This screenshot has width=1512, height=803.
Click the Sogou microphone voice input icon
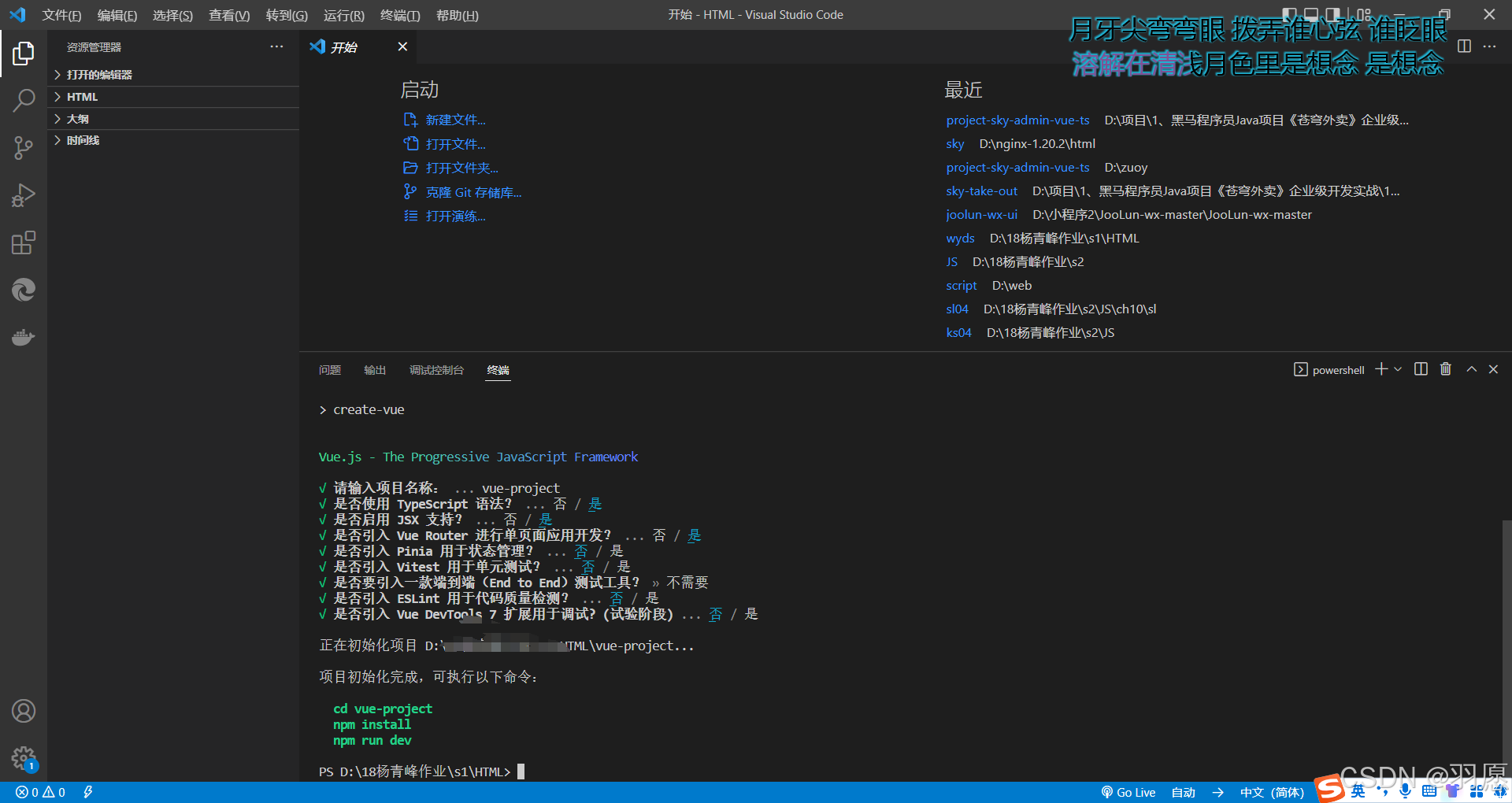(x=1405, y=791)
